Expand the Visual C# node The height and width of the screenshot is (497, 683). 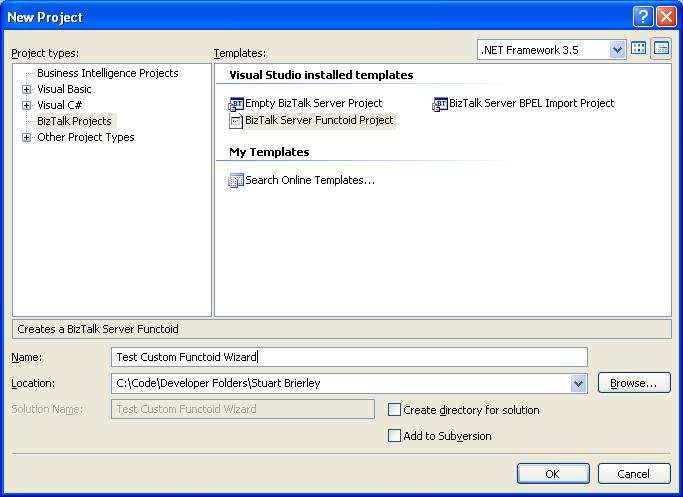click(27, 105)
